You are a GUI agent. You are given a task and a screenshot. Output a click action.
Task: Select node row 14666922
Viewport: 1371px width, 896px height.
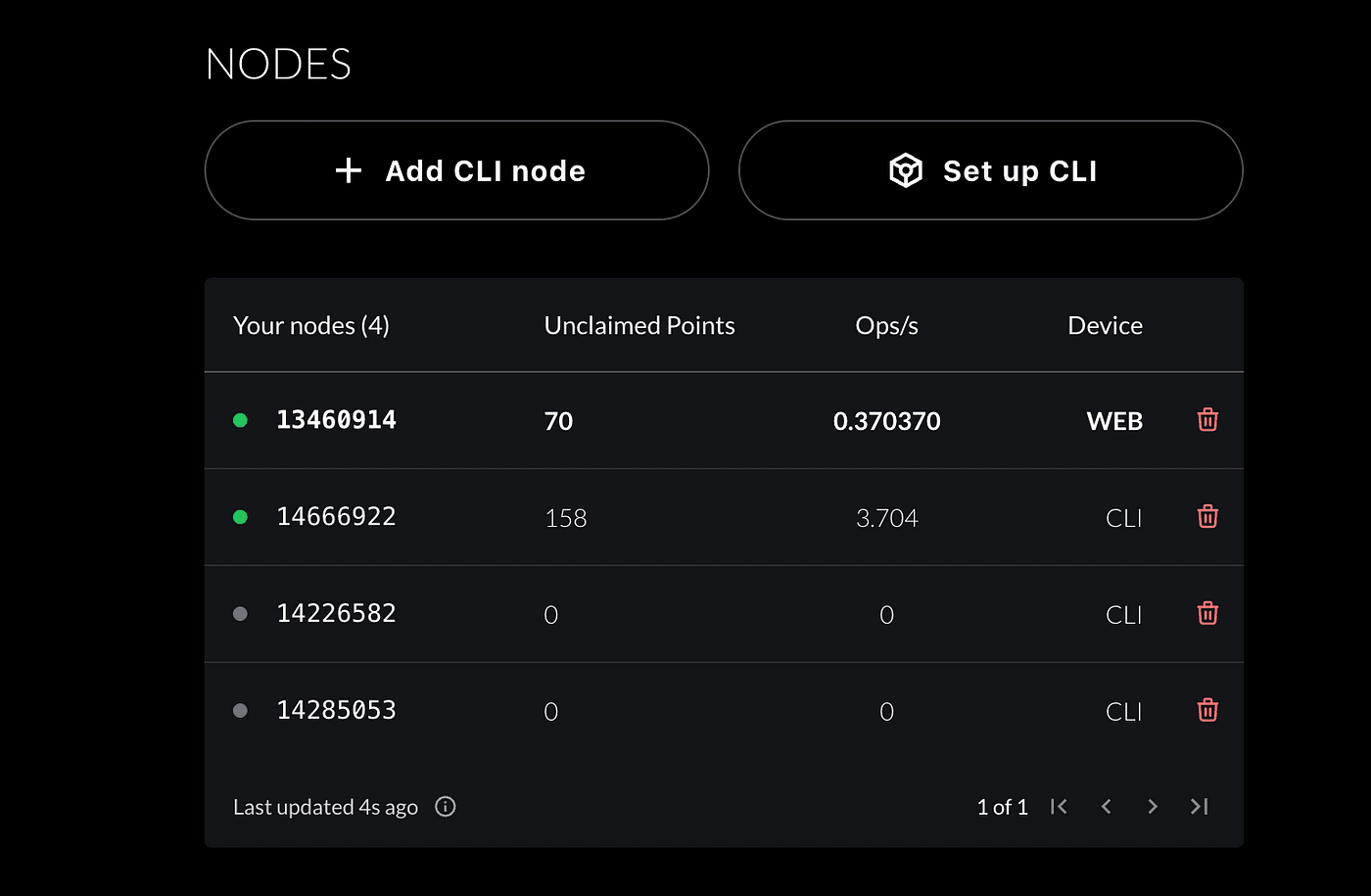(724, 517)
